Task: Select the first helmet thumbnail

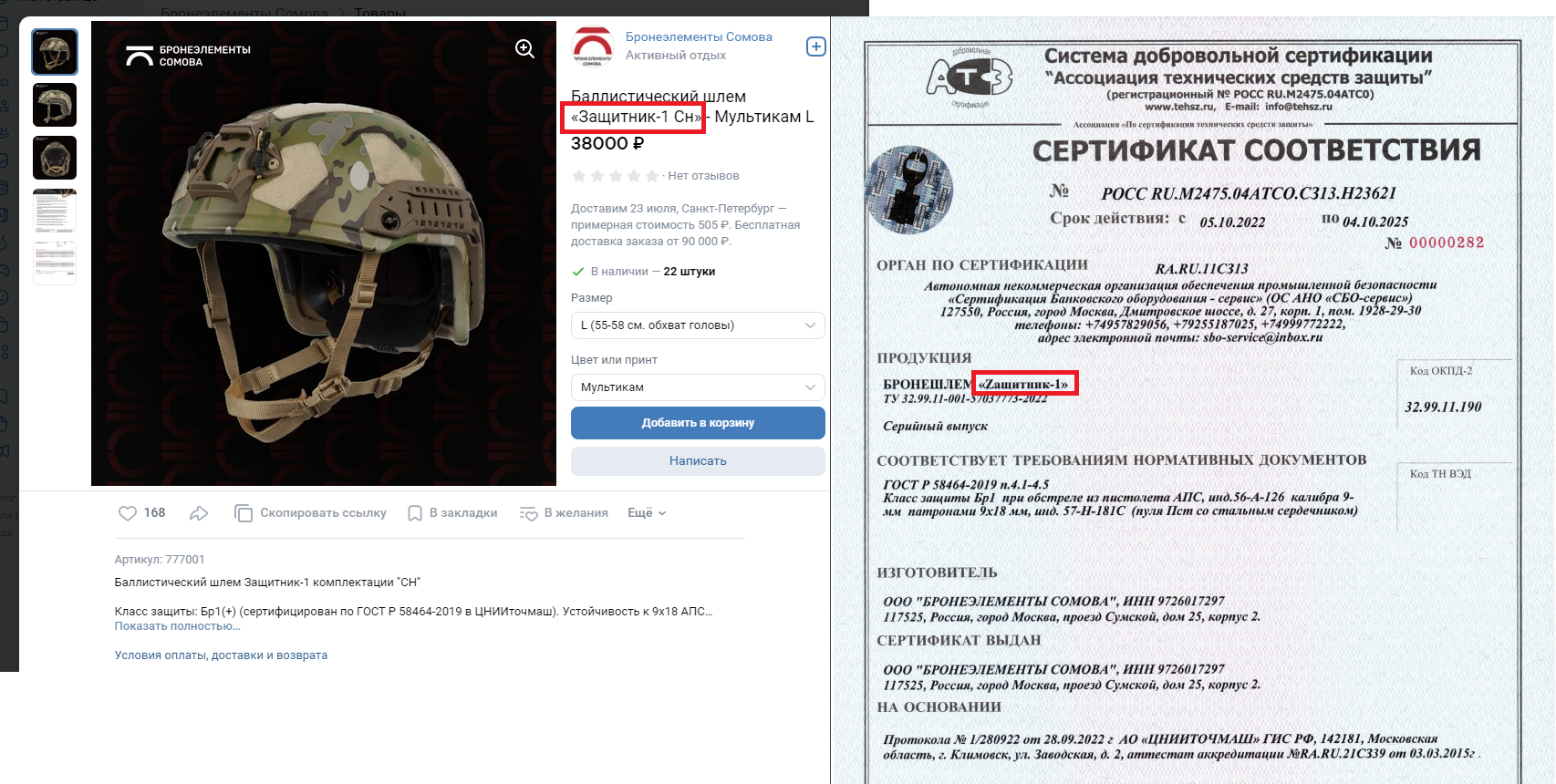Action: click(55, 52)
